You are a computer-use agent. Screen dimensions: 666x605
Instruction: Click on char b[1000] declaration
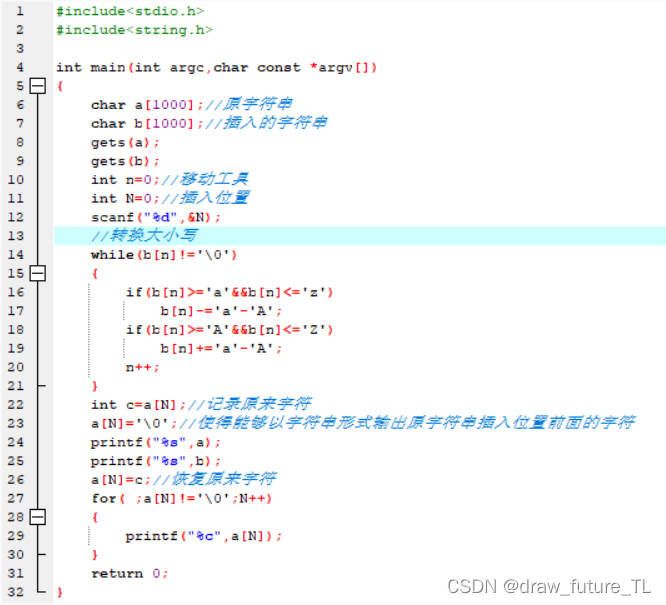[147, 123]
